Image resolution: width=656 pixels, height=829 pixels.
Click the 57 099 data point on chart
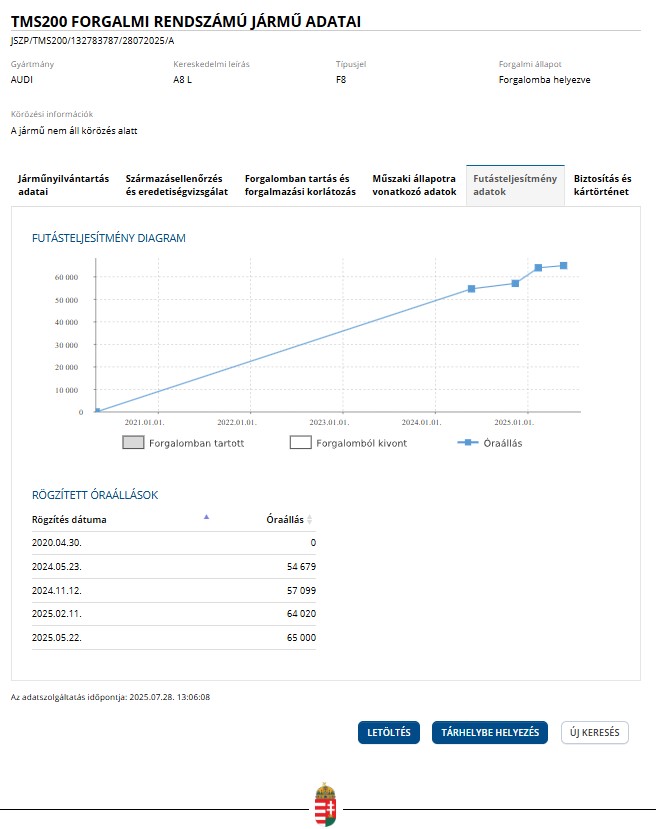click(x=515, y=283)
